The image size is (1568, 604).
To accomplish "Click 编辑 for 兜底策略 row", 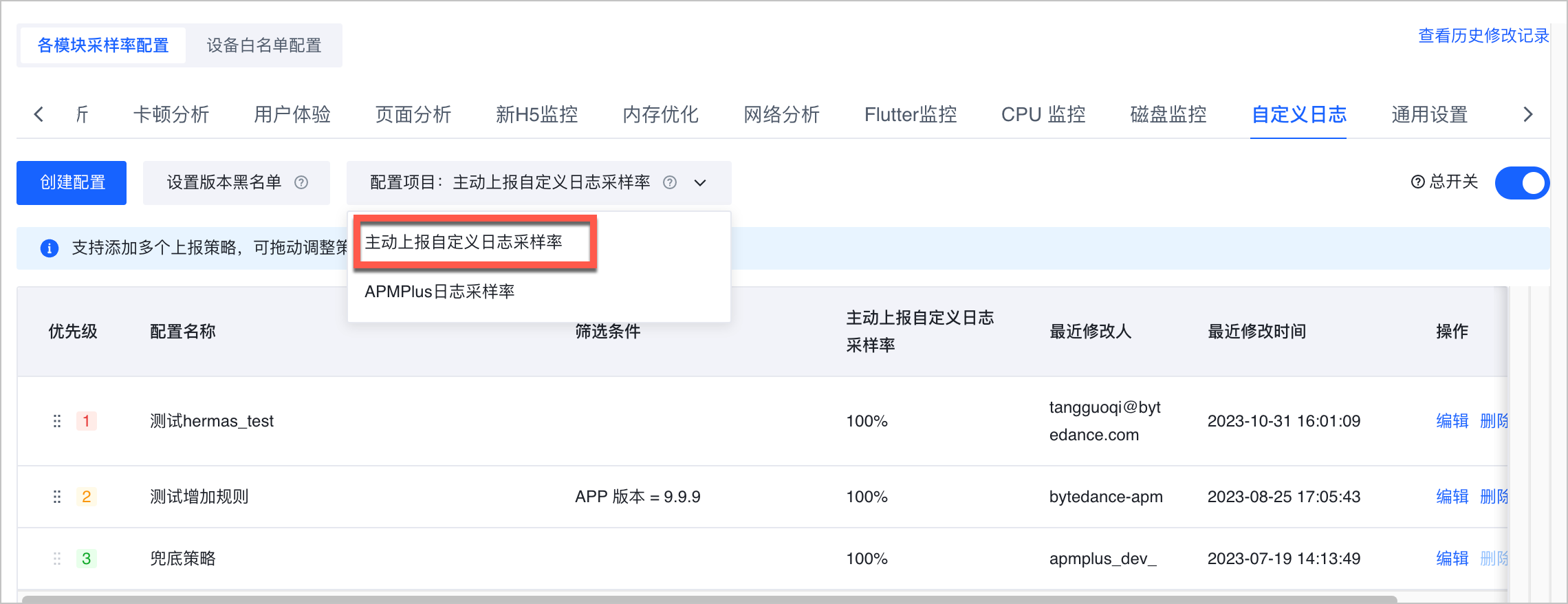I will coord(1452,559).
